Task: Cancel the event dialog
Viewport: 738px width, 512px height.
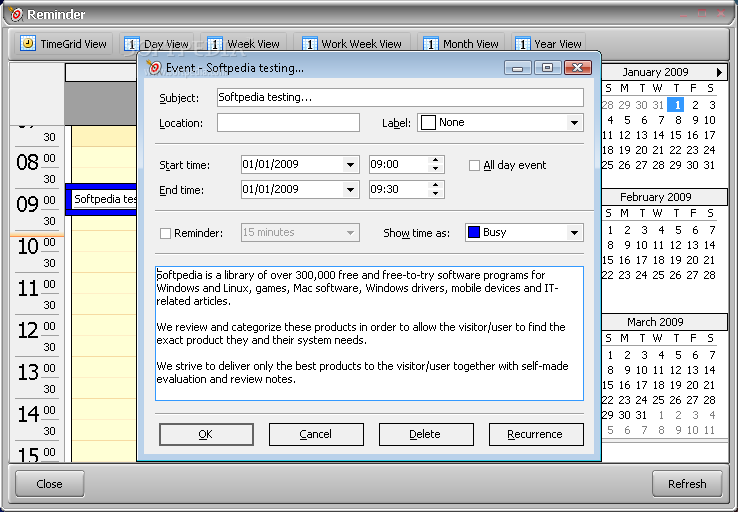Action: coord(316,434)
